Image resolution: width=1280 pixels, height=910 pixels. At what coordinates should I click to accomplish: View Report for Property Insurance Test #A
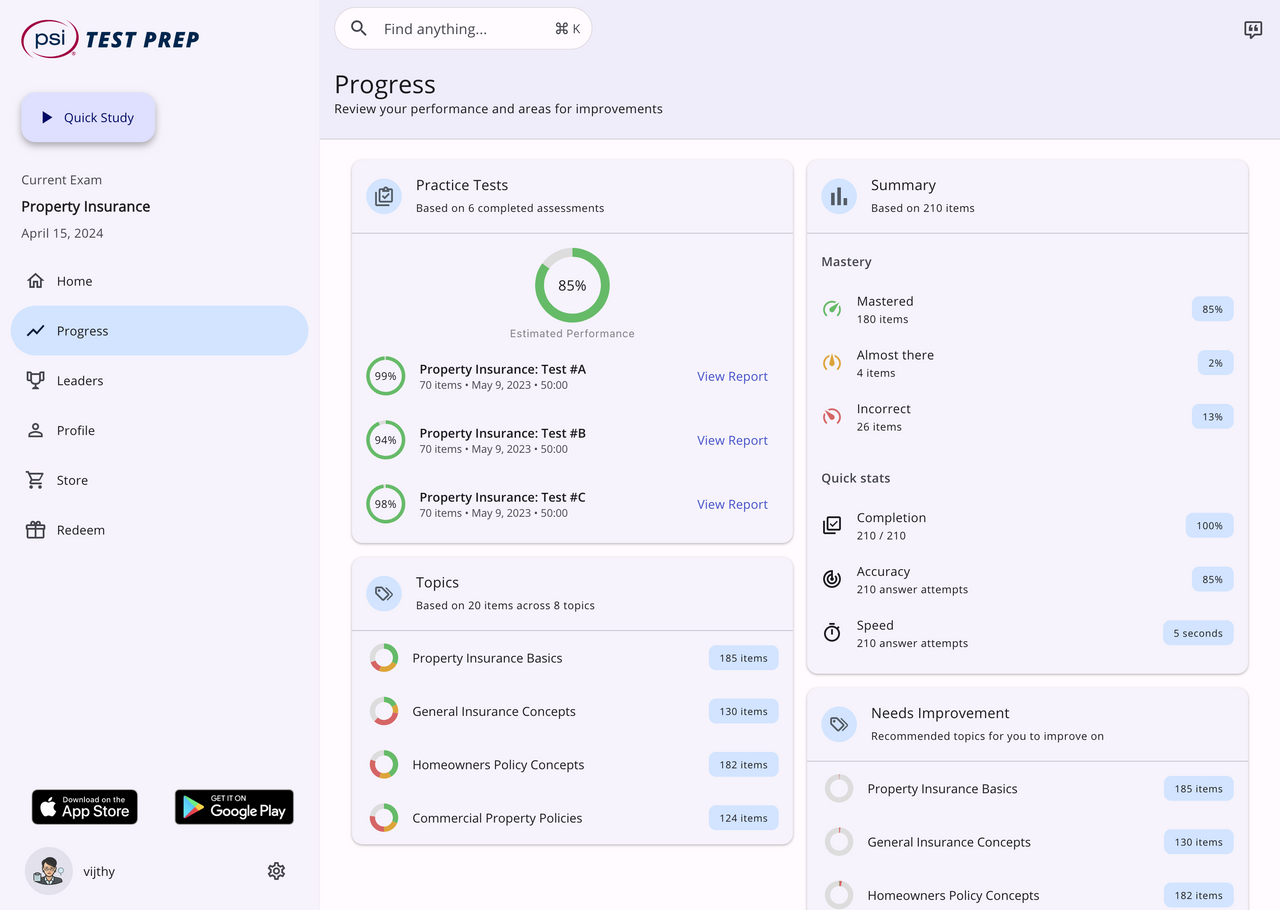click(732, 377)
